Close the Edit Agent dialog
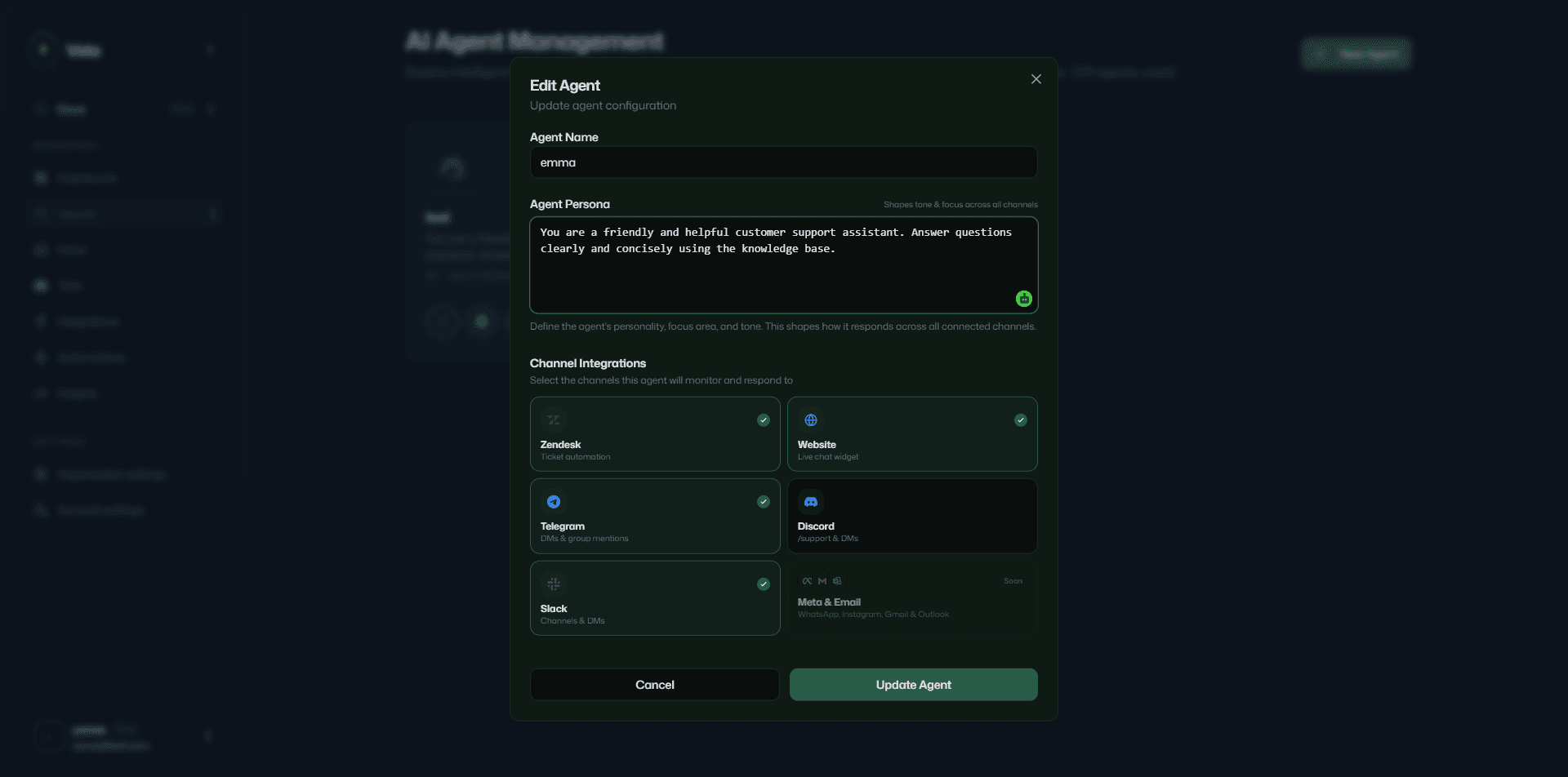 1036,79
